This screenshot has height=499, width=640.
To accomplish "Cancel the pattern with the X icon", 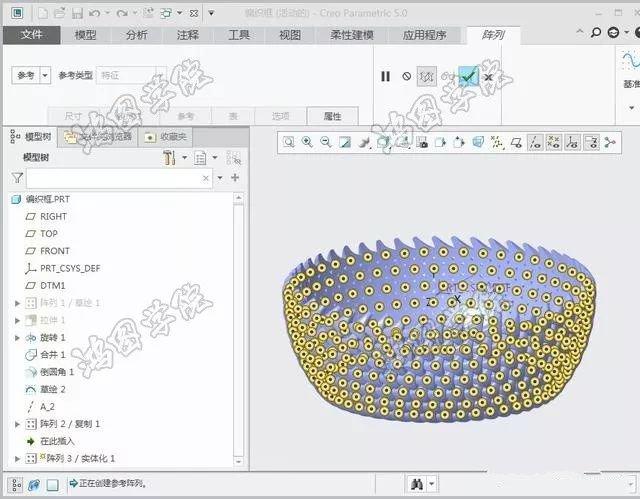I will tap(489, 76).
